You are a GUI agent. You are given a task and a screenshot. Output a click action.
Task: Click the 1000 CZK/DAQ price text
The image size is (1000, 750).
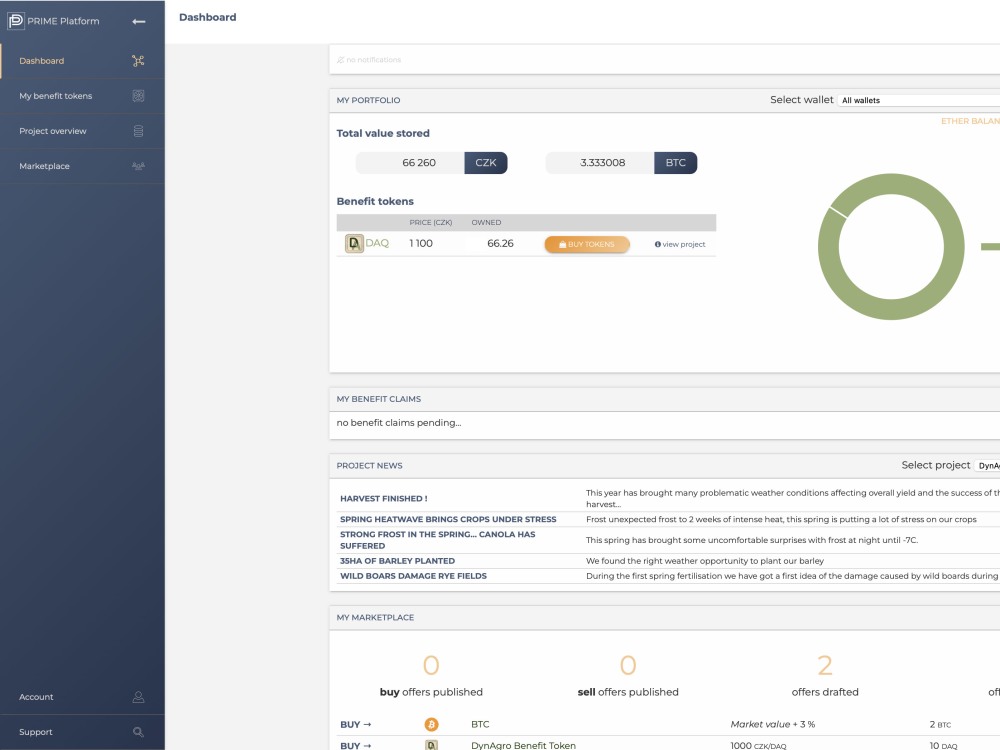pos(758,745)
